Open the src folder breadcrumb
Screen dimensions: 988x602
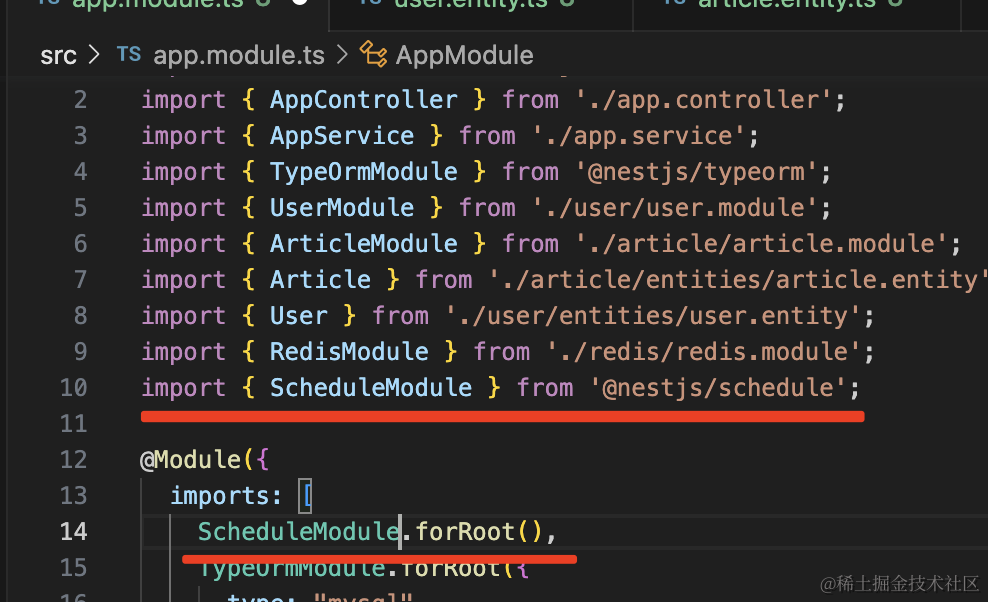click(x=58, y=55)
